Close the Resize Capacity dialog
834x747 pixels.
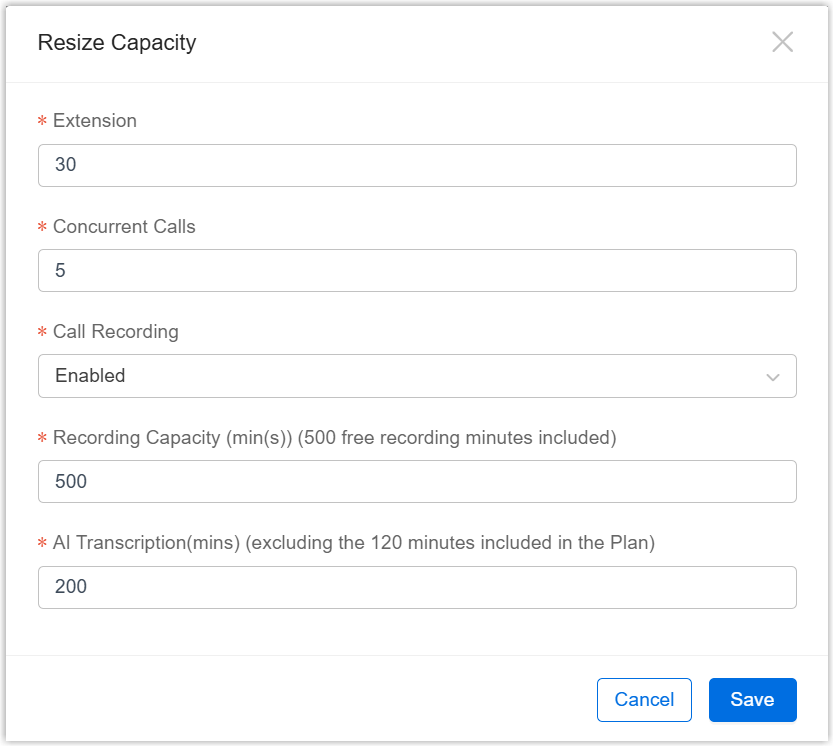(x=782, y=42)
